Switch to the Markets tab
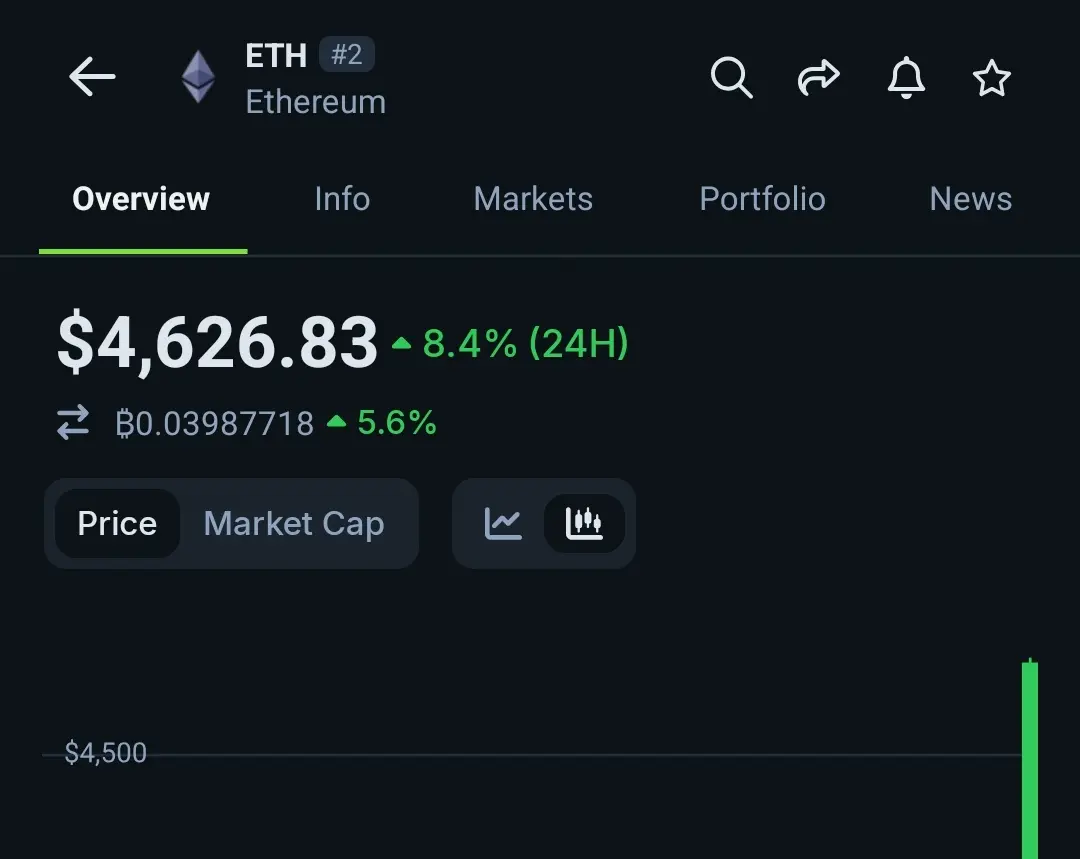The height and width of the screenshot is (859, 1080). 533,199
